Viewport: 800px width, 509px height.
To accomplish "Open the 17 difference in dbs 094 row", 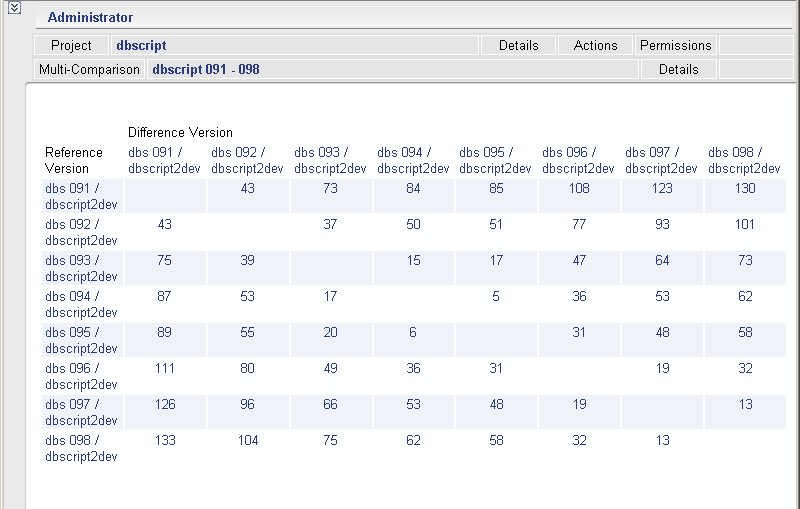I will click(330, 296).
